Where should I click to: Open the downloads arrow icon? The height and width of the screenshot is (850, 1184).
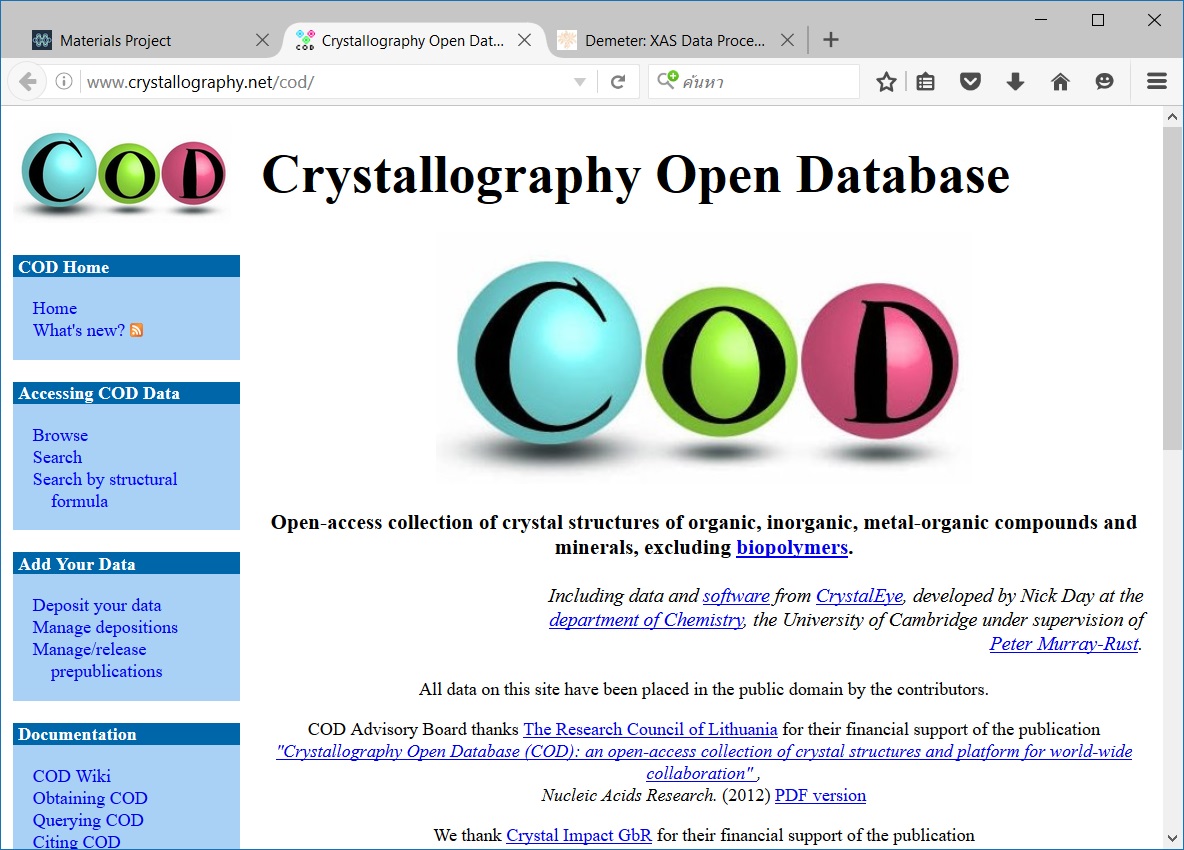click(x=1015, y=82)
